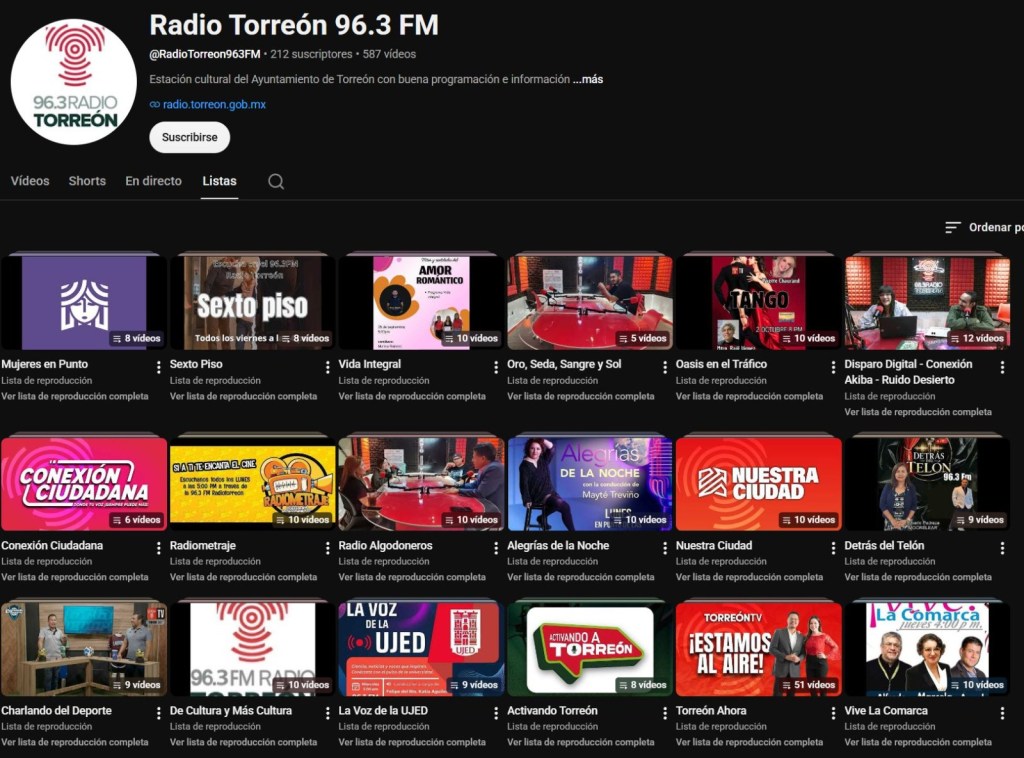Open three-dot menu for Torreón Ahora
Viewport: 1024px width, 758px height.
pyautogui.click(x=833, y=714)
